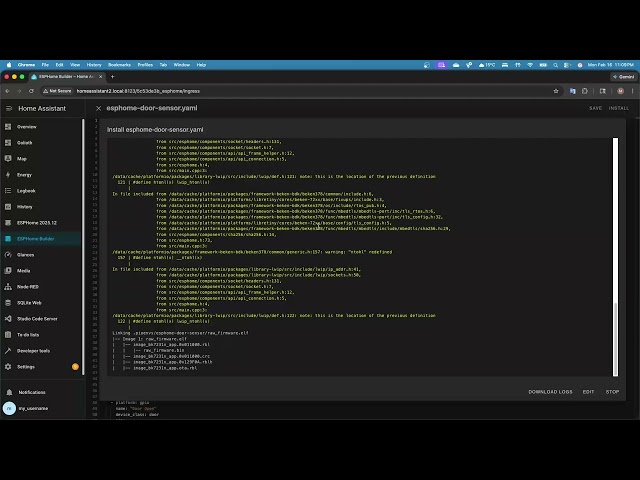Open the Chrome Edit menu
Screen dimensions: 640x480
point(60,65)
